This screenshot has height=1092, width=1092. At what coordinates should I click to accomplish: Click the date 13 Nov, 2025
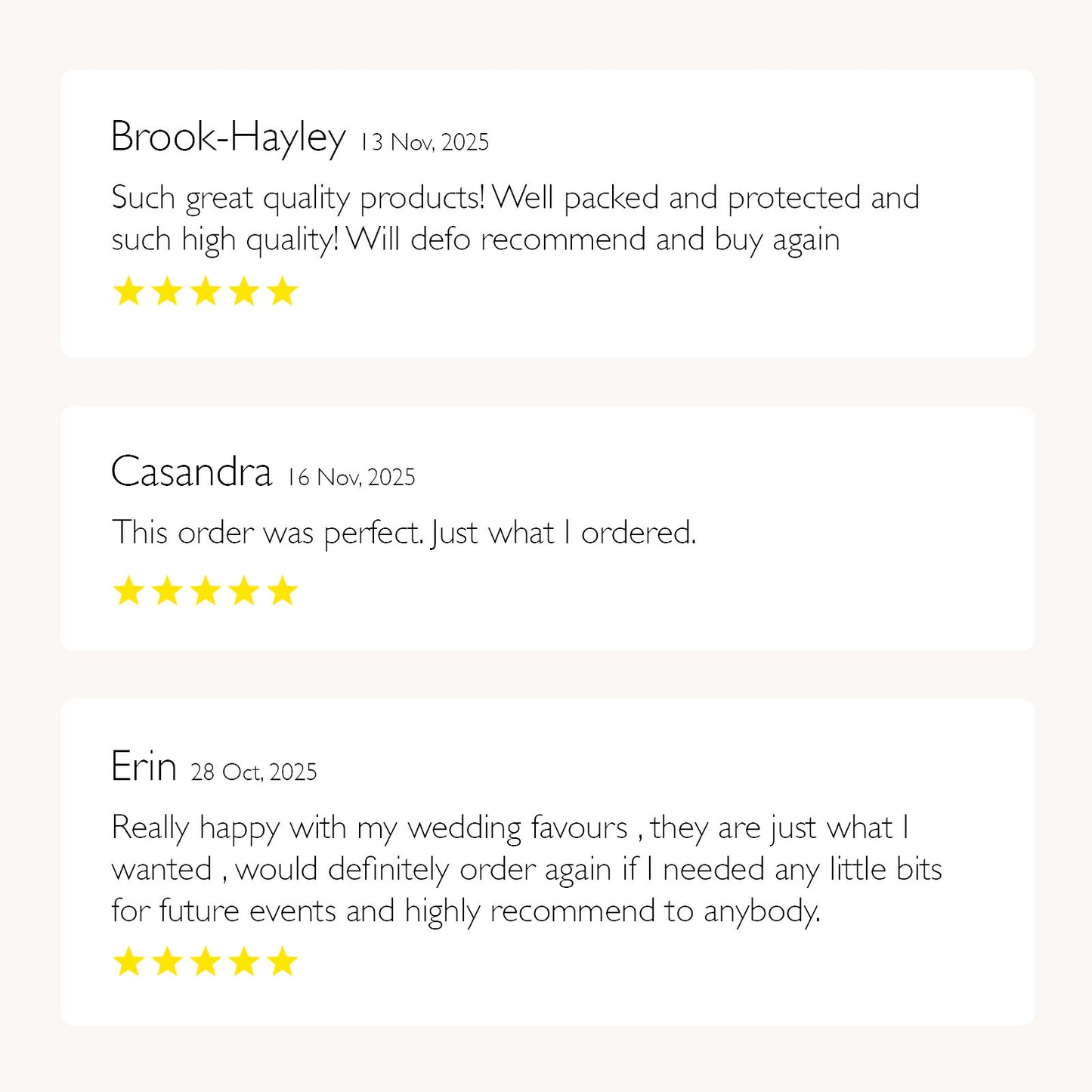(x=424, y=142)
